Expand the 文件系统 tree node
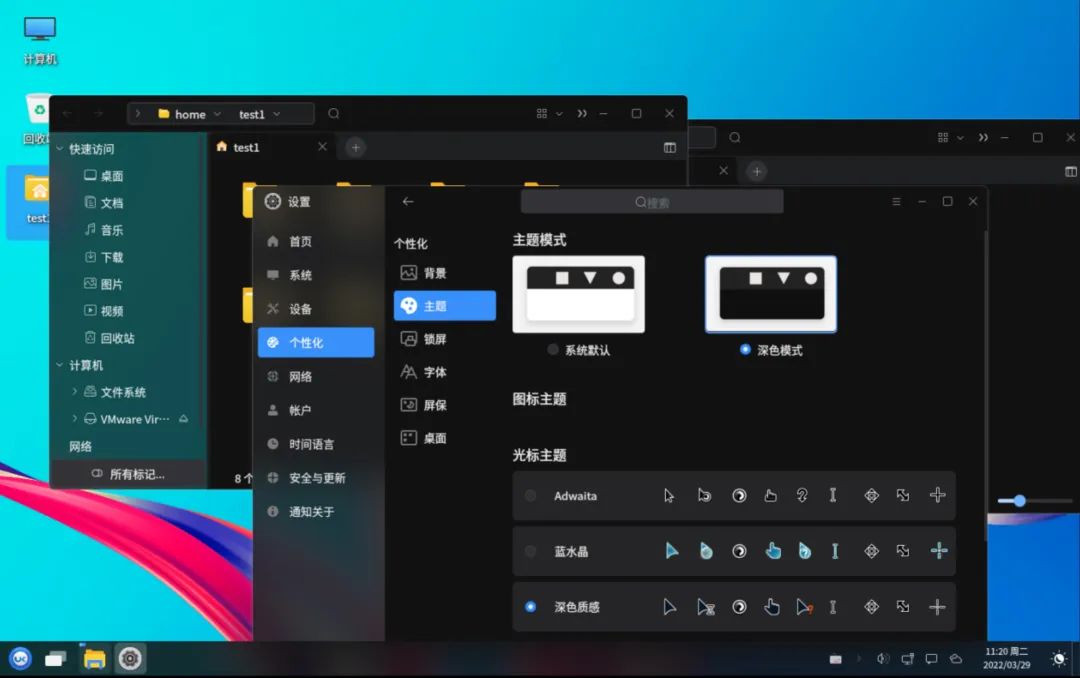Image resolution: width=1080 pixels, height=678 pixels. point(74,391)
